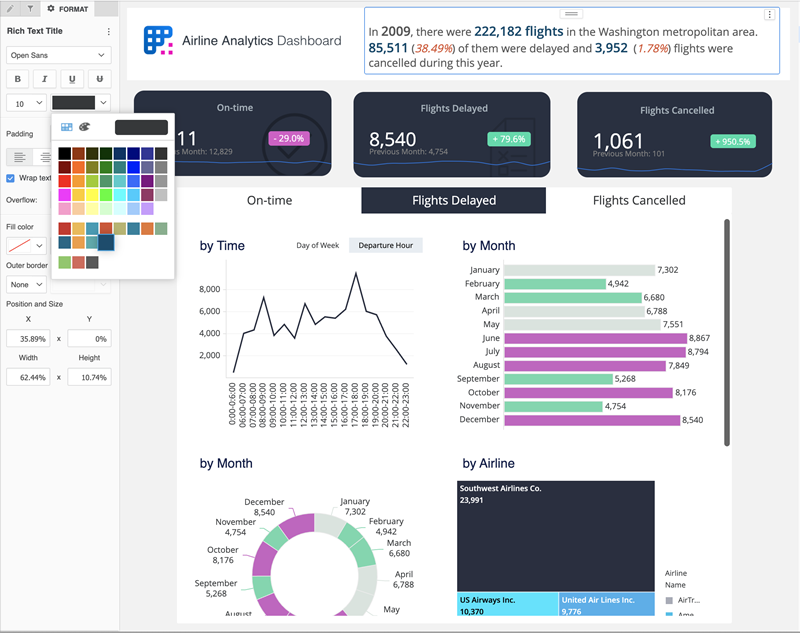
Task: Open Rich Text Title options menu
Action: point(109,32)
